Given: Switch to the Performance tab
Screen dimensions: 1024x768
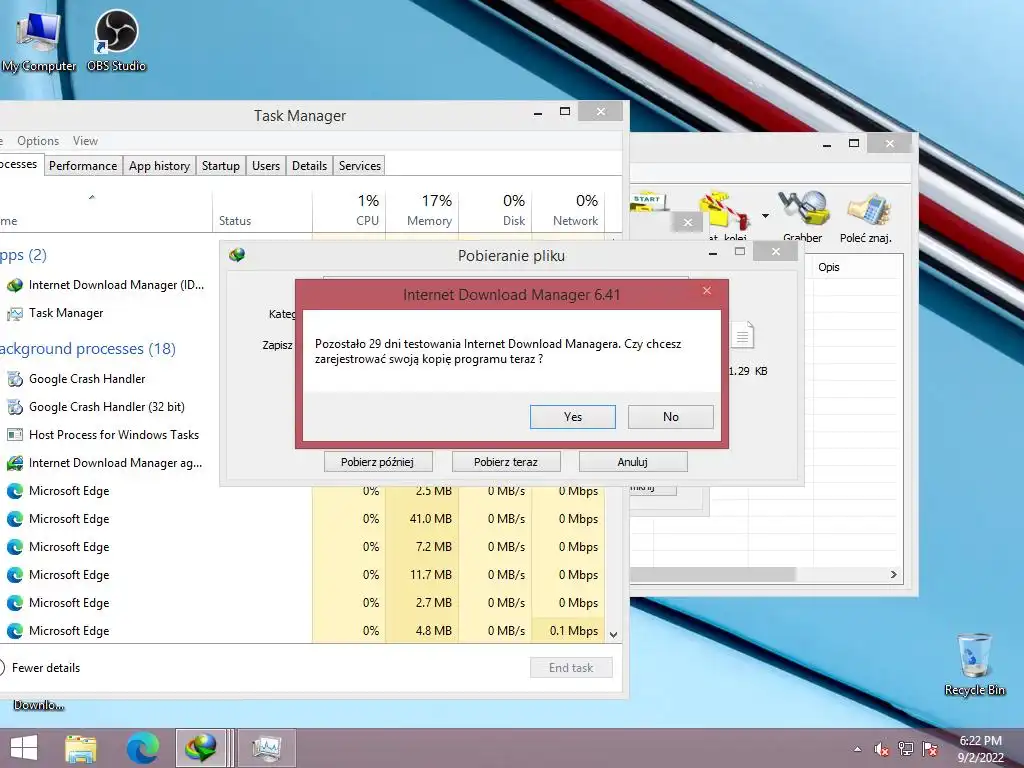Looking at the screenshot, I should click(83, 166).
